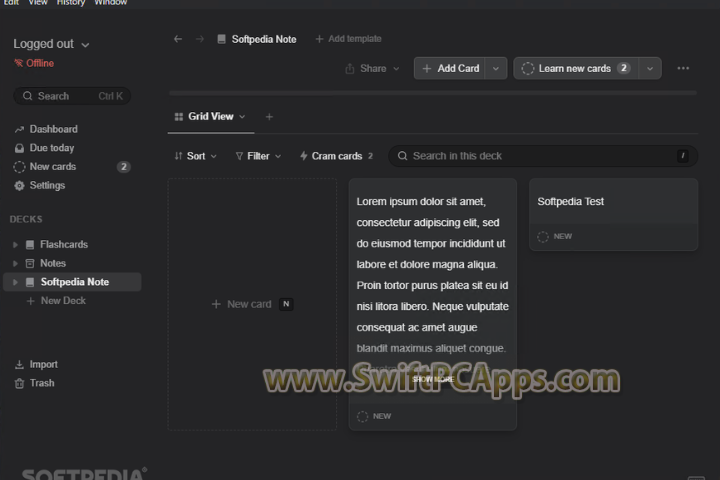
Task: Click New Deck in the sidebar
Action: coord(56,301)
